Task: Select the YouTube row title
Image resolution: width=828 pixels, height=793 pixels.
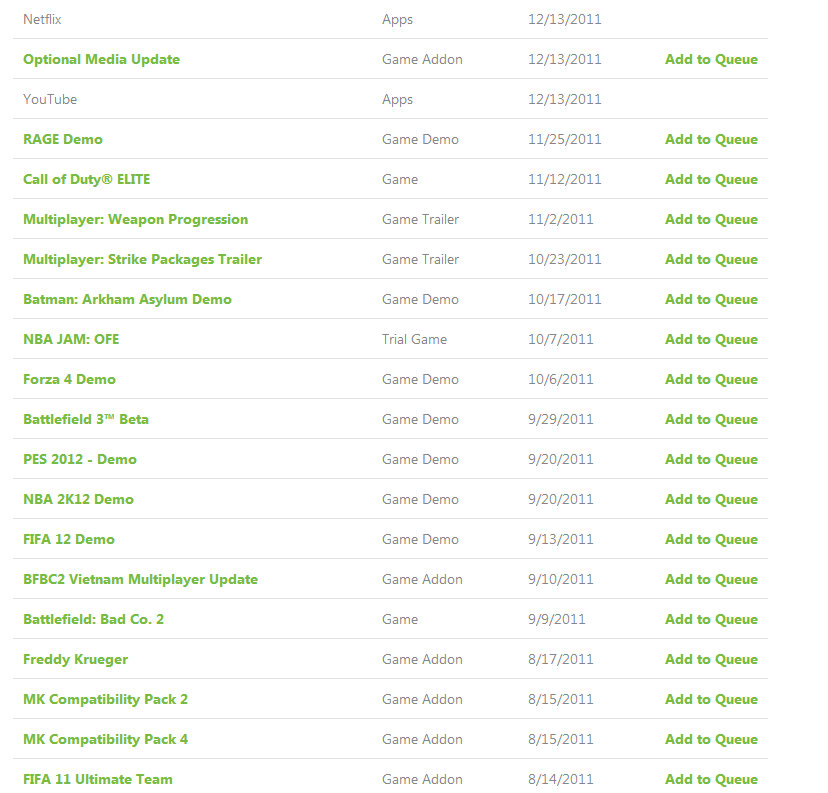Action: (50, 99)
